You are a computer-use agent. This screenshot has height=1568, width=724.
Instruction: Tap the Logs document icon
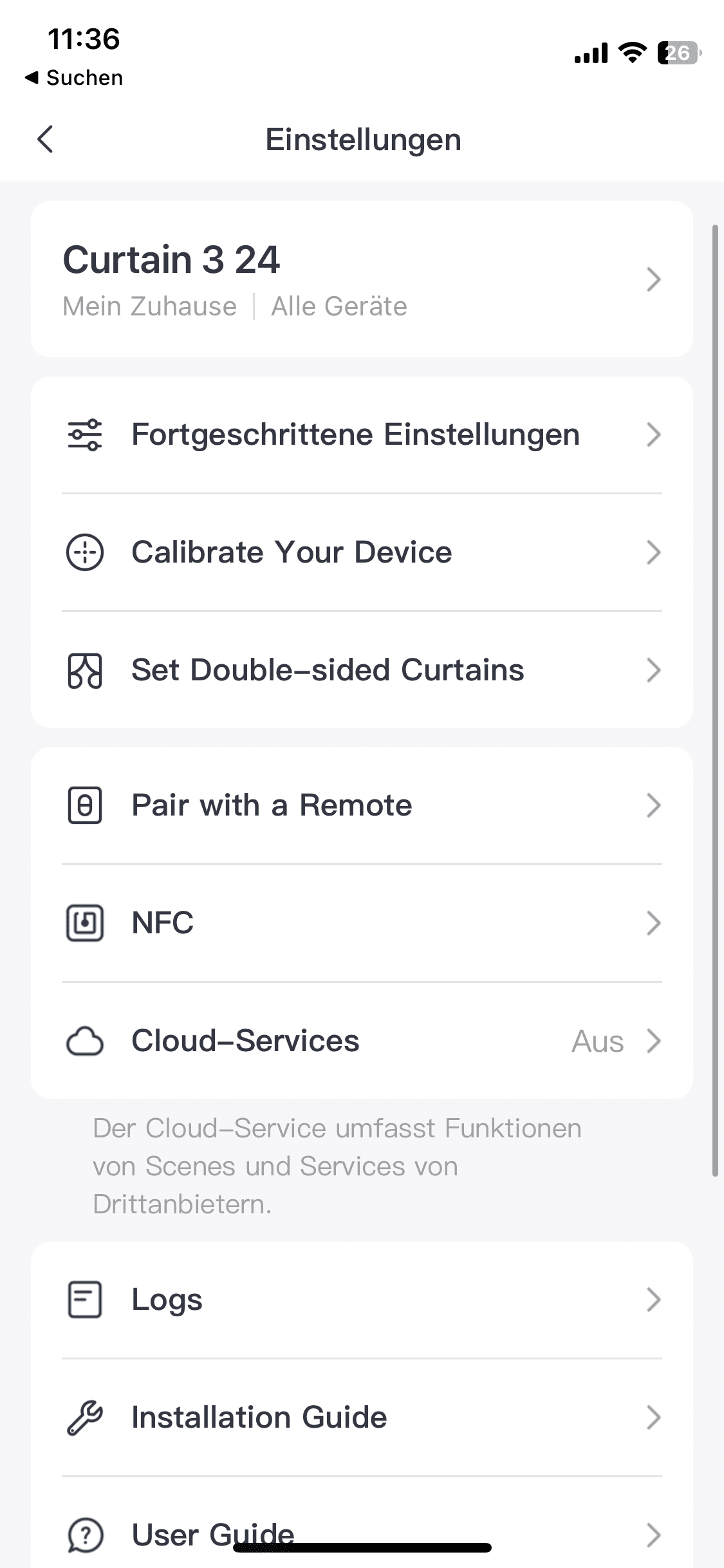85,1300
